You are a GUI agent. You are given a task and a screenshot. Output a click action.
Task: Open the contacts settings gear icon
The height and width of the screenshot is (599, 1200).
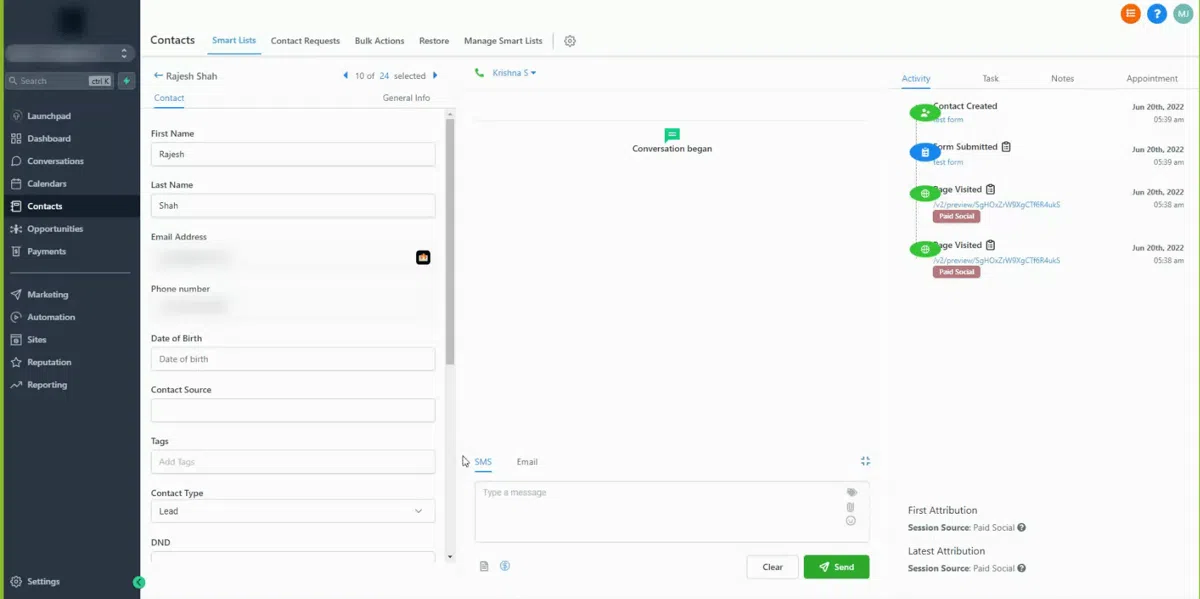click(570, 41)
